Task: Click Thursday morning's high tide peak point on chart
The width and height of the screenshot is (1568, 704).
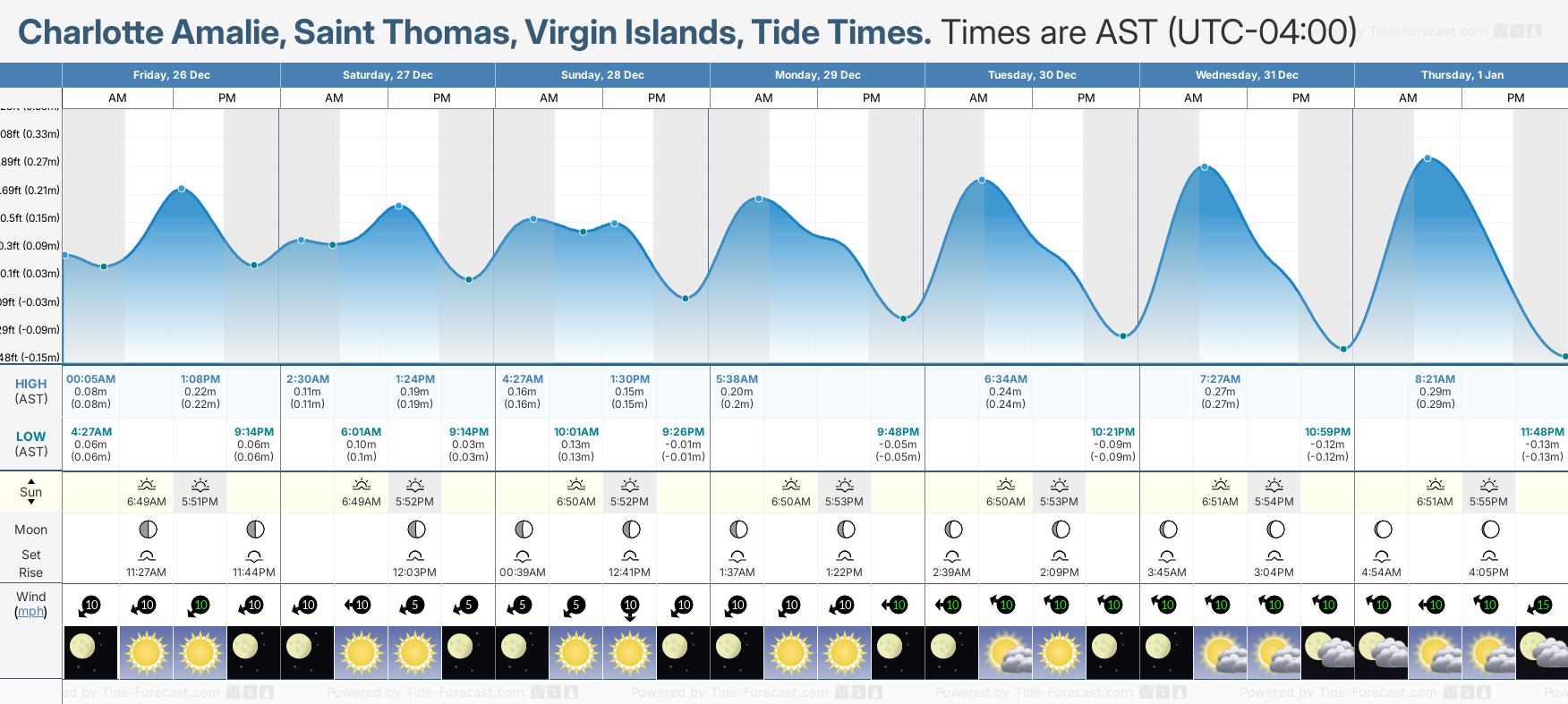Action: point(1427,158)
